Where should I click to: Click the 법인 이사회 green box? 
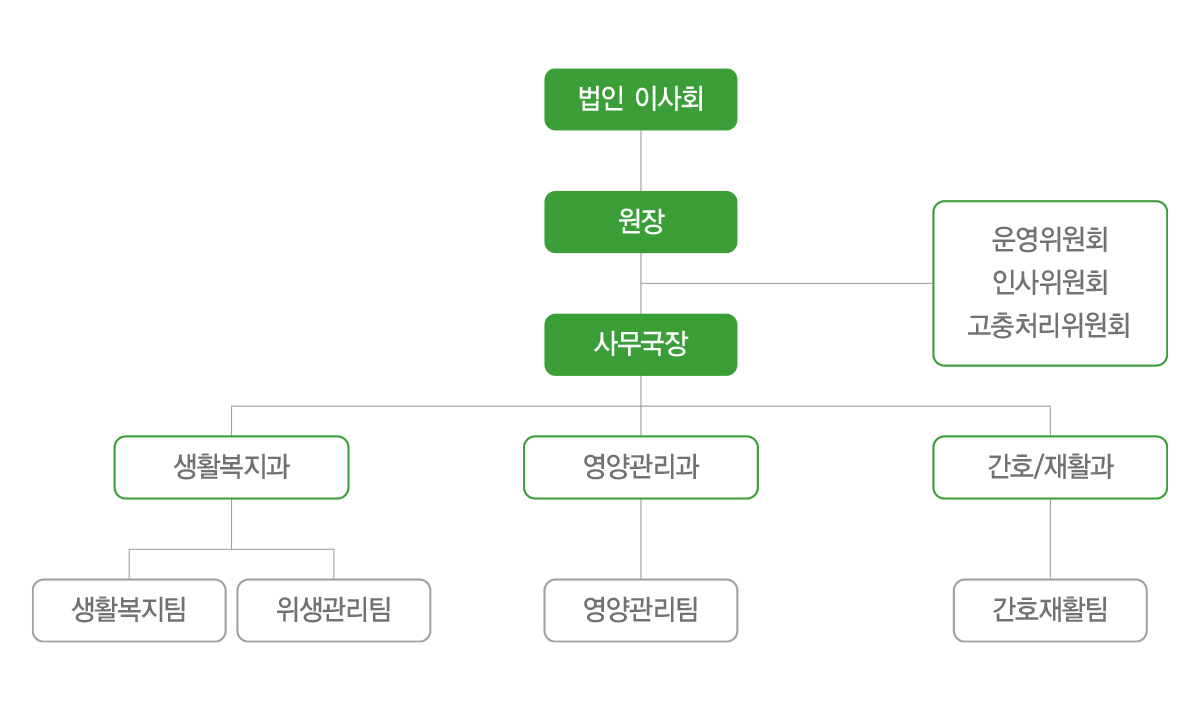(x=641, y=99)
